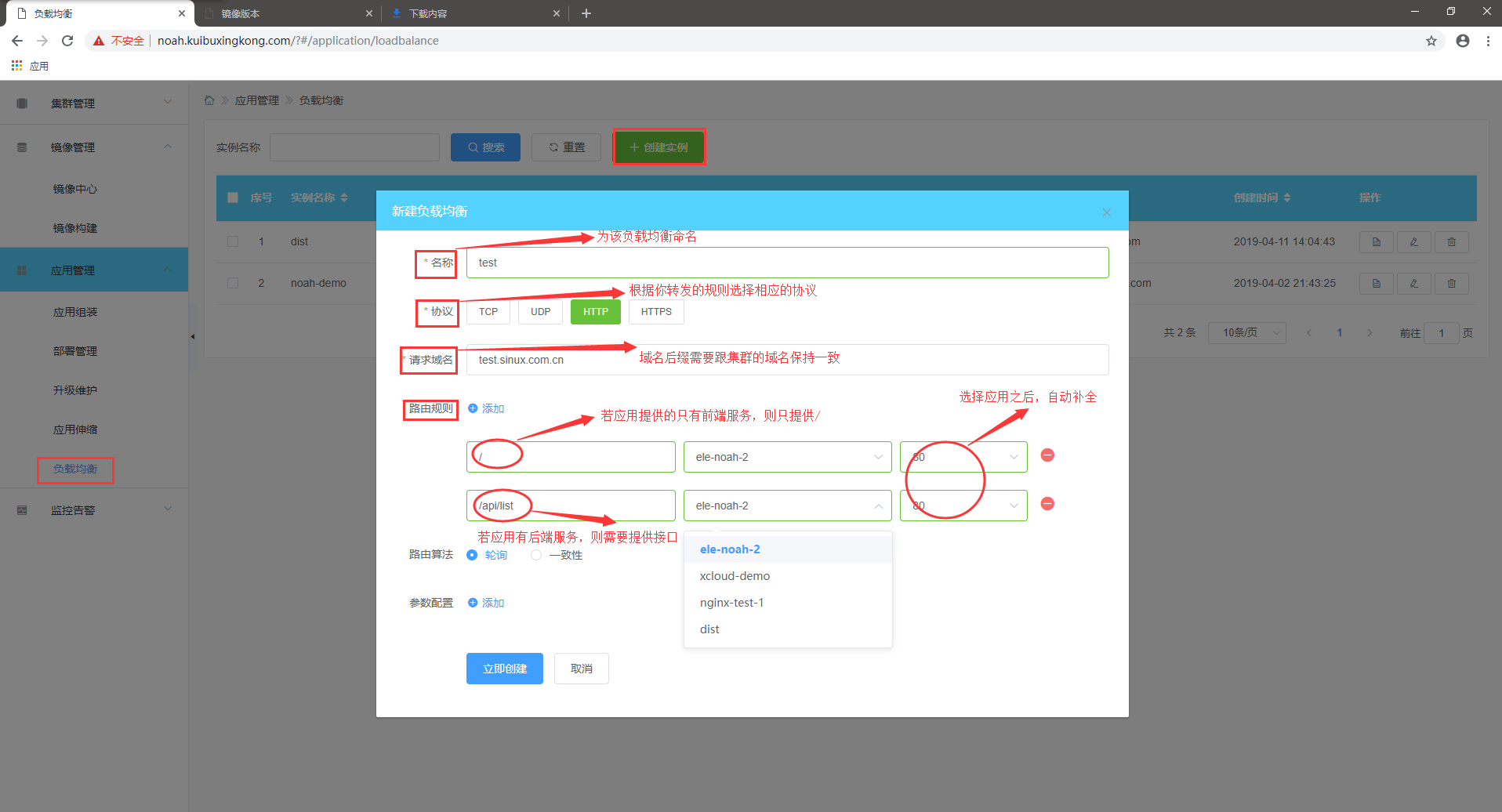Viewport: 1502px width, 812px height.
Task: Open a new browser tab
Action: click(586, 13)
